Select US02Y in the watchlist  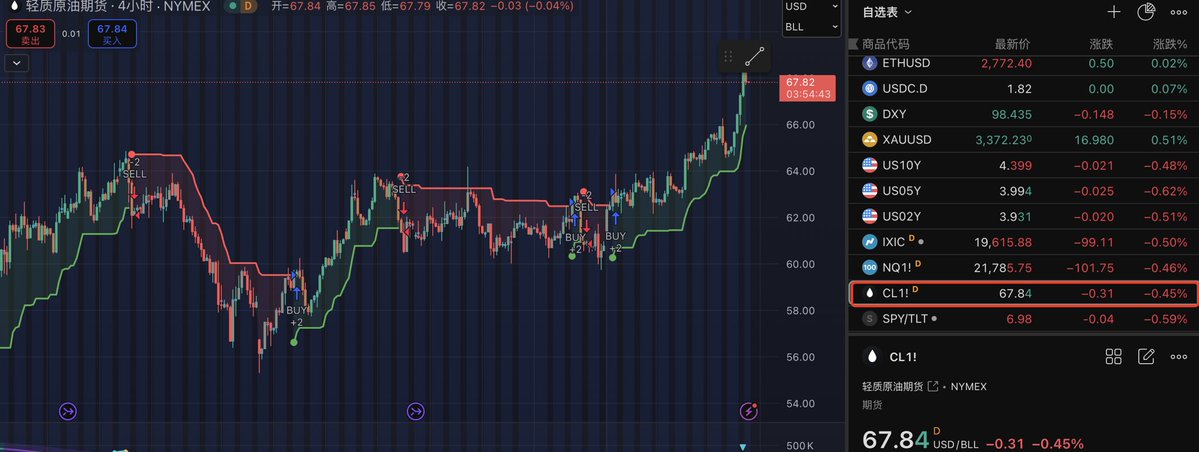1023,216
